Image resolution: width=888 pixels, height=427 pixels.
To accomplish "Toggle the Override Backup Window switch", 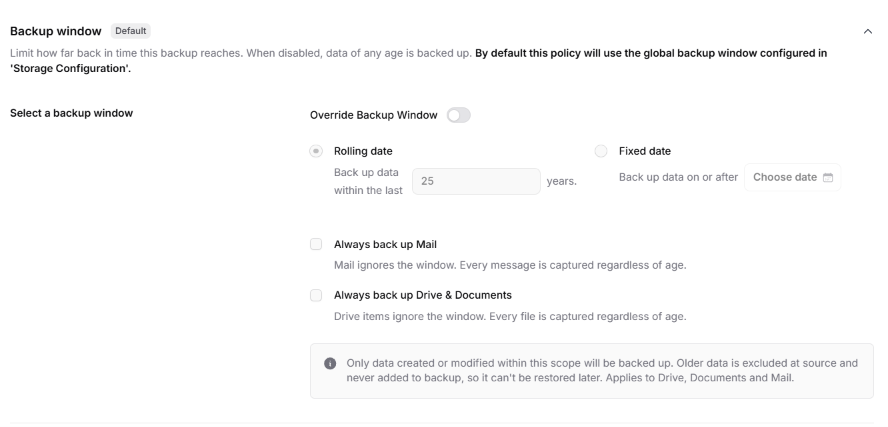I will point(458,115).
